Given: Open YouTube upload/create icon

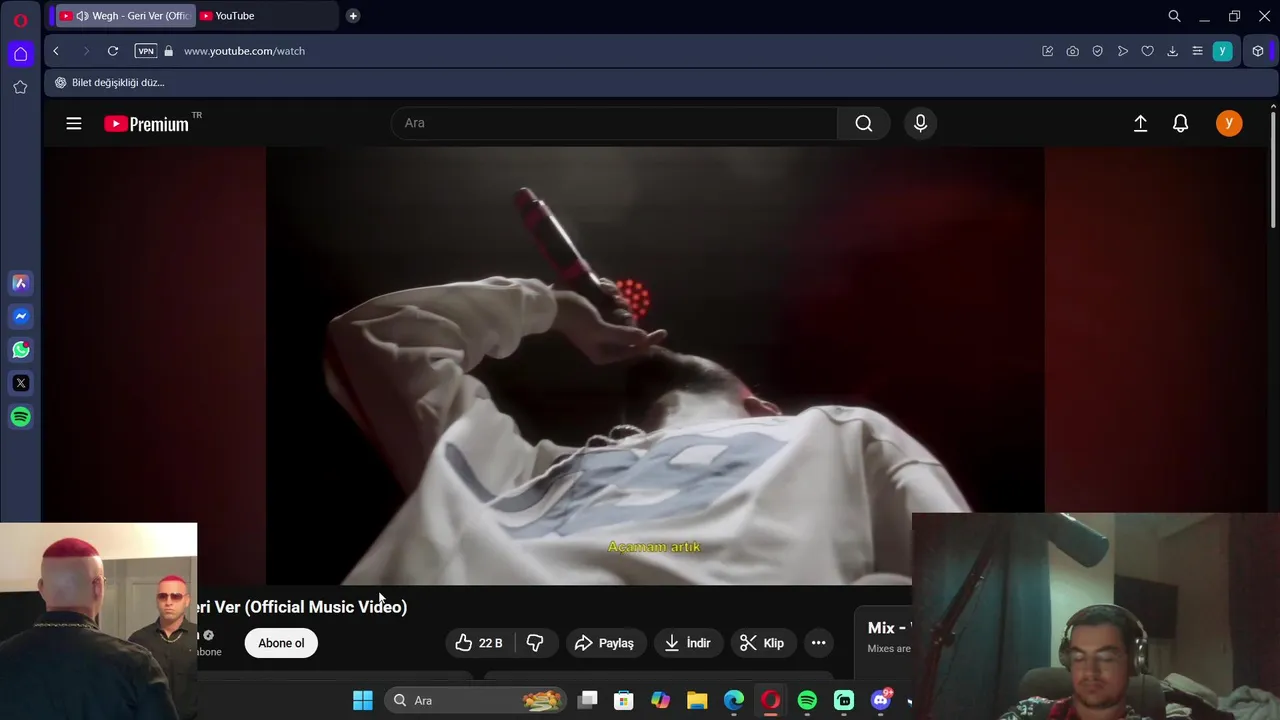Looking at the screenshot, I should tap(1140, 123).
